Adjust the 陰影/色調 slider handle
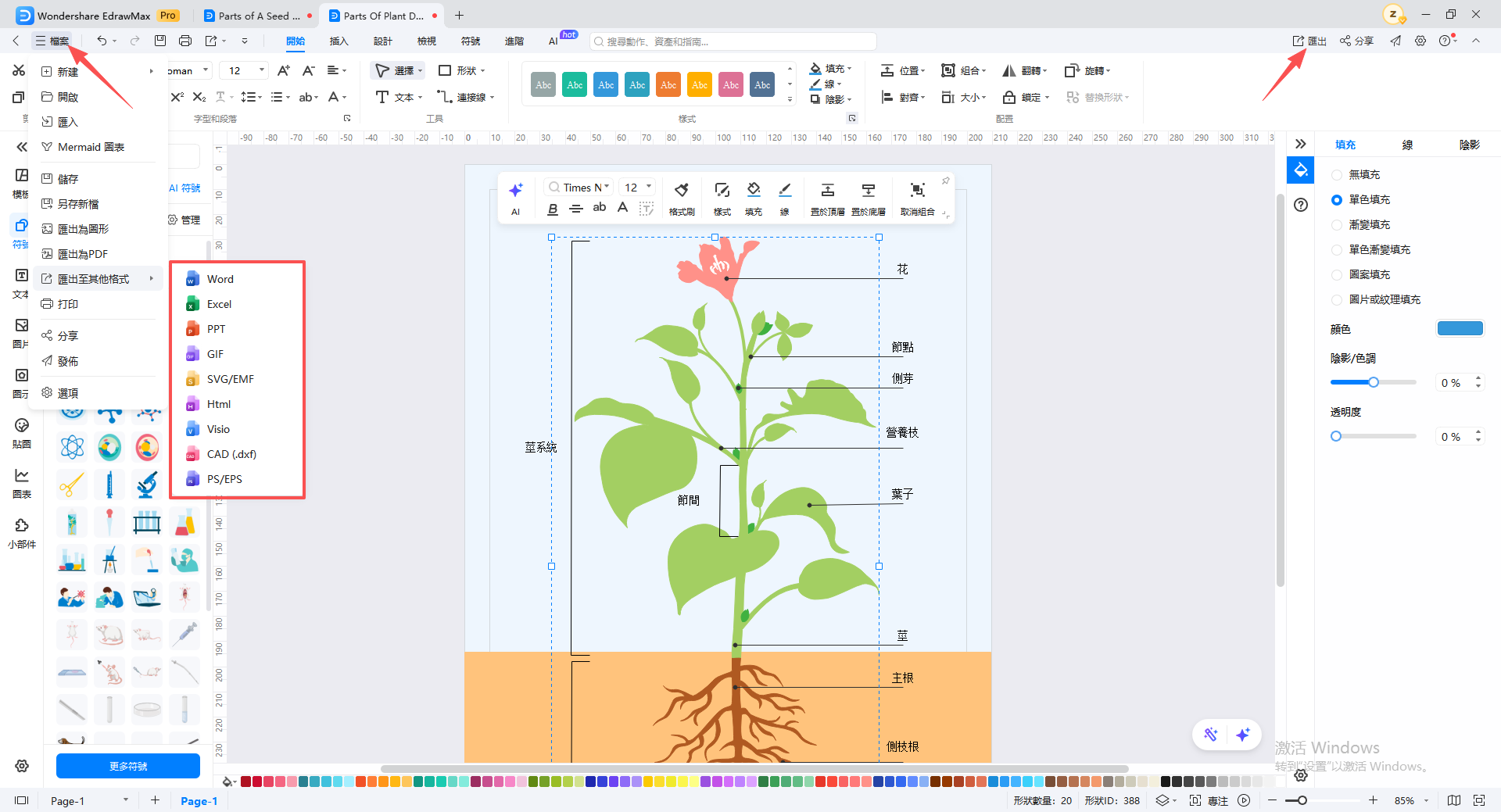Screen dimensions: 1501x812 click(x=1373, y=382)
